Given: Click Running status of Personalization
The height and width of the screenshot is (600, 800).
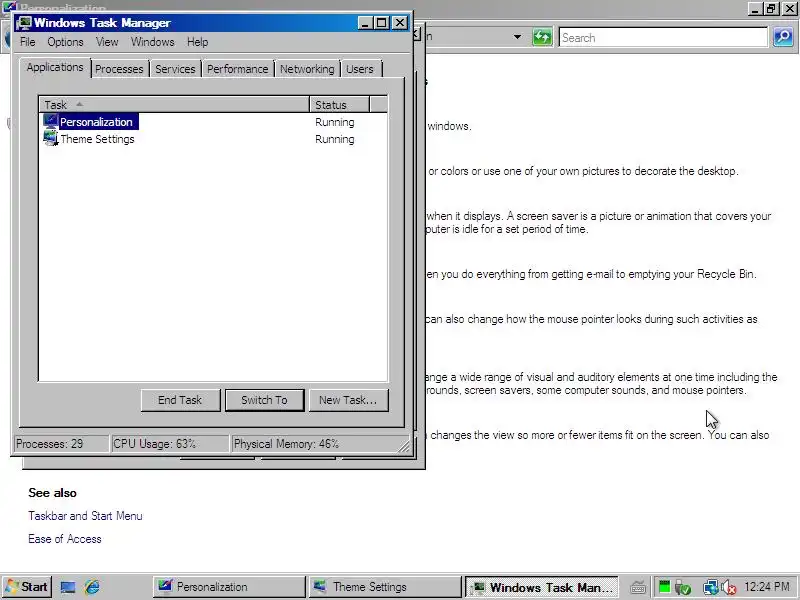Looking at the screenshot, I should coord(335,122).
